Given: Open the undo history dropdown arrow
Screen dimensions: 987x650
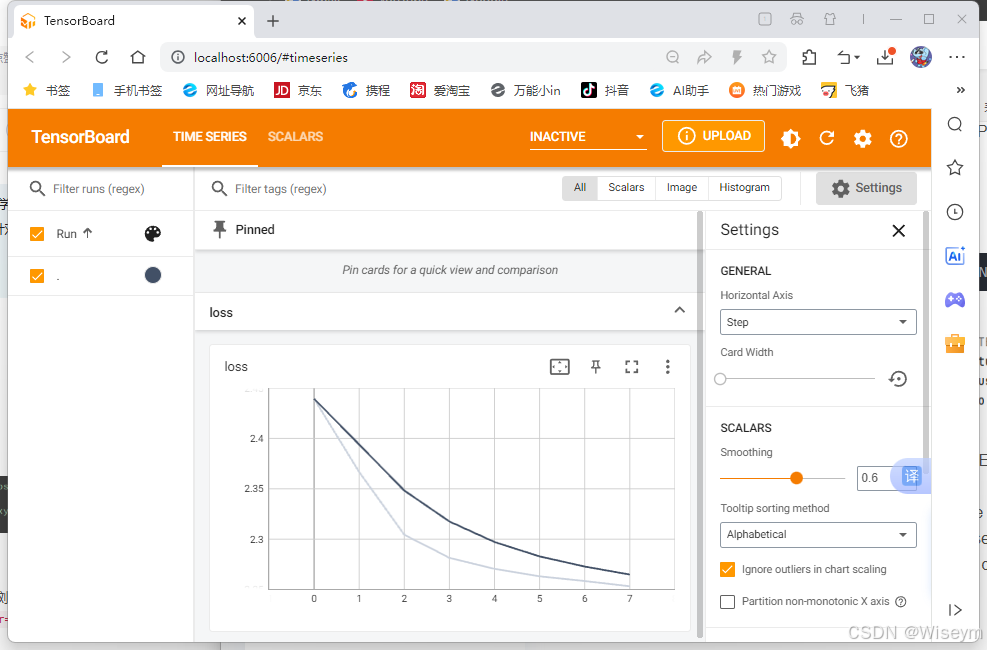Looking at the screenshot, I should click(x=857, y=59).
